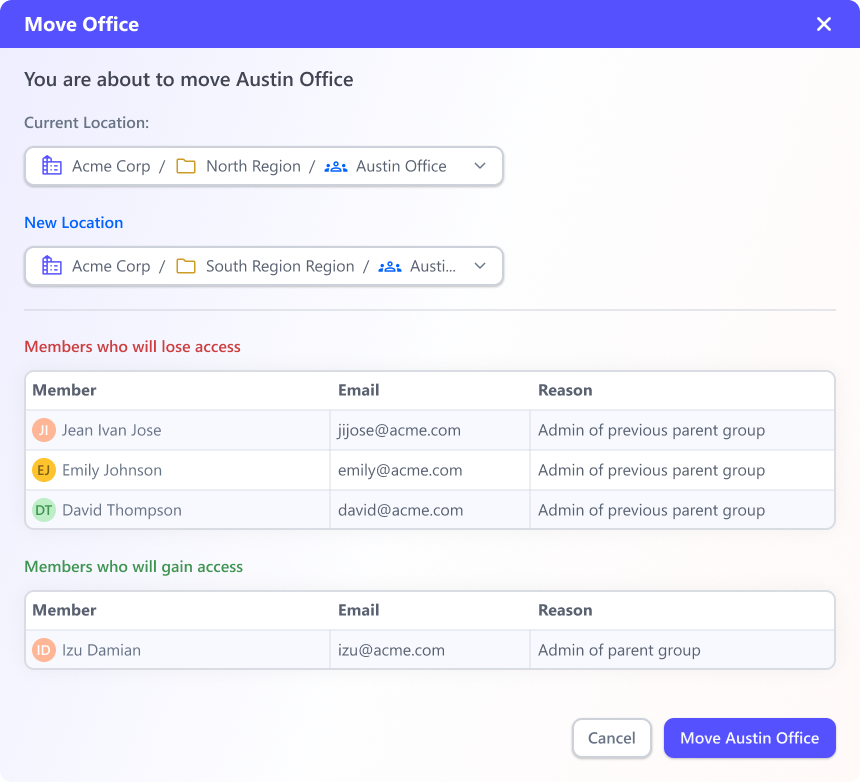Confirm with Move Austin Office button
This screenshot has width=860, height=782.
pos(750,738)
